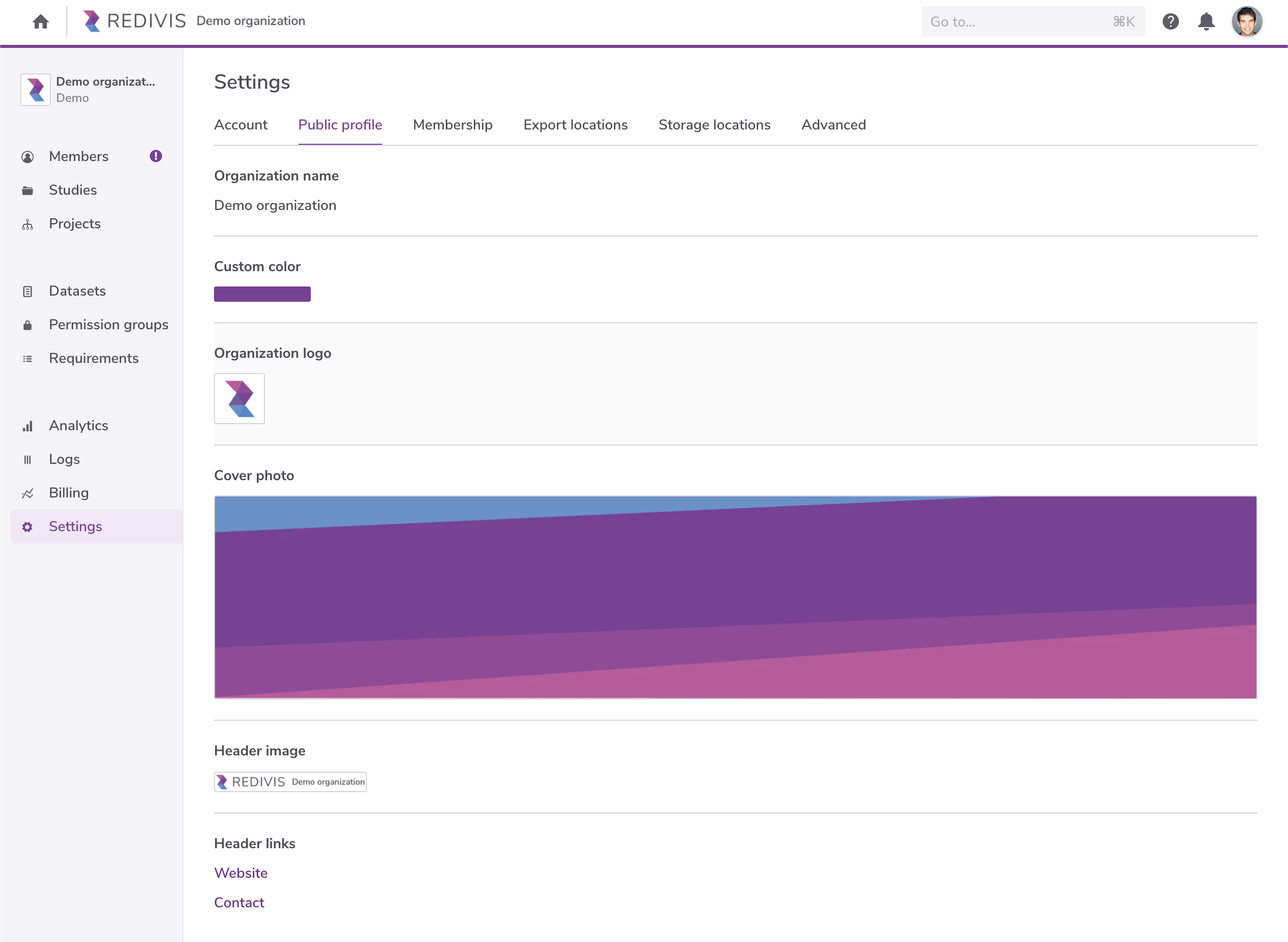Switch to the Account tab
Image resolution: width=1288 pixels, height=942 pixels.
(x=240, y=125)
